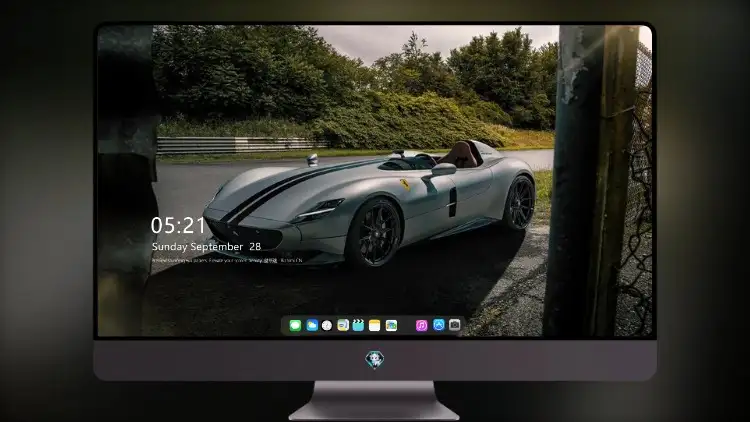
Task: Open the Camera app in the dock
Action: point(454,325)
